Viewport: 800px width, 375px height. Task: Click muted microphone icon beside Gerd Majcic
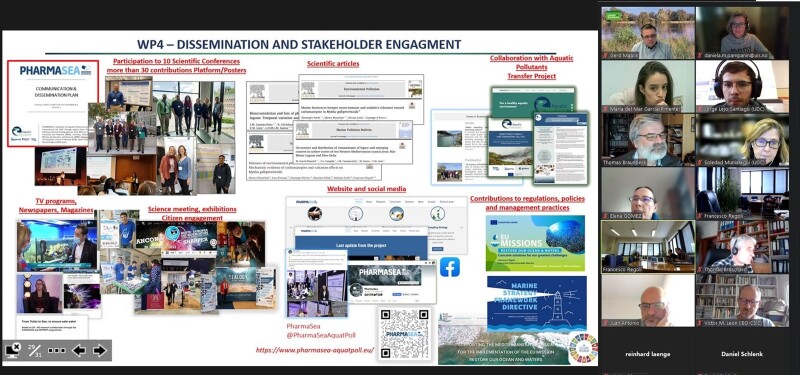click(x=605, y=55)
